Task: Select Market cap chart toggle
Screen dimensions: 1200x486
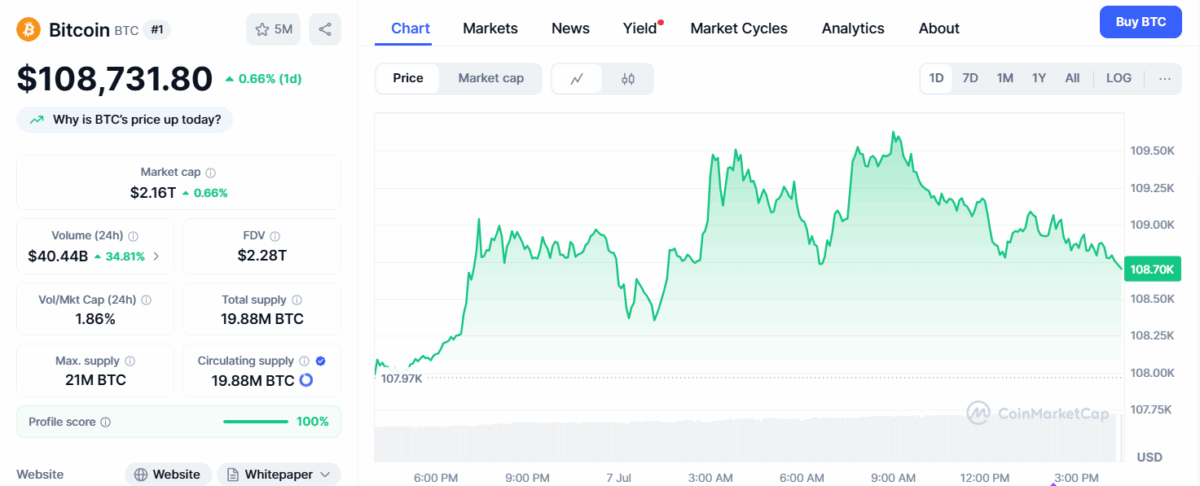Action: coord(491,78)
